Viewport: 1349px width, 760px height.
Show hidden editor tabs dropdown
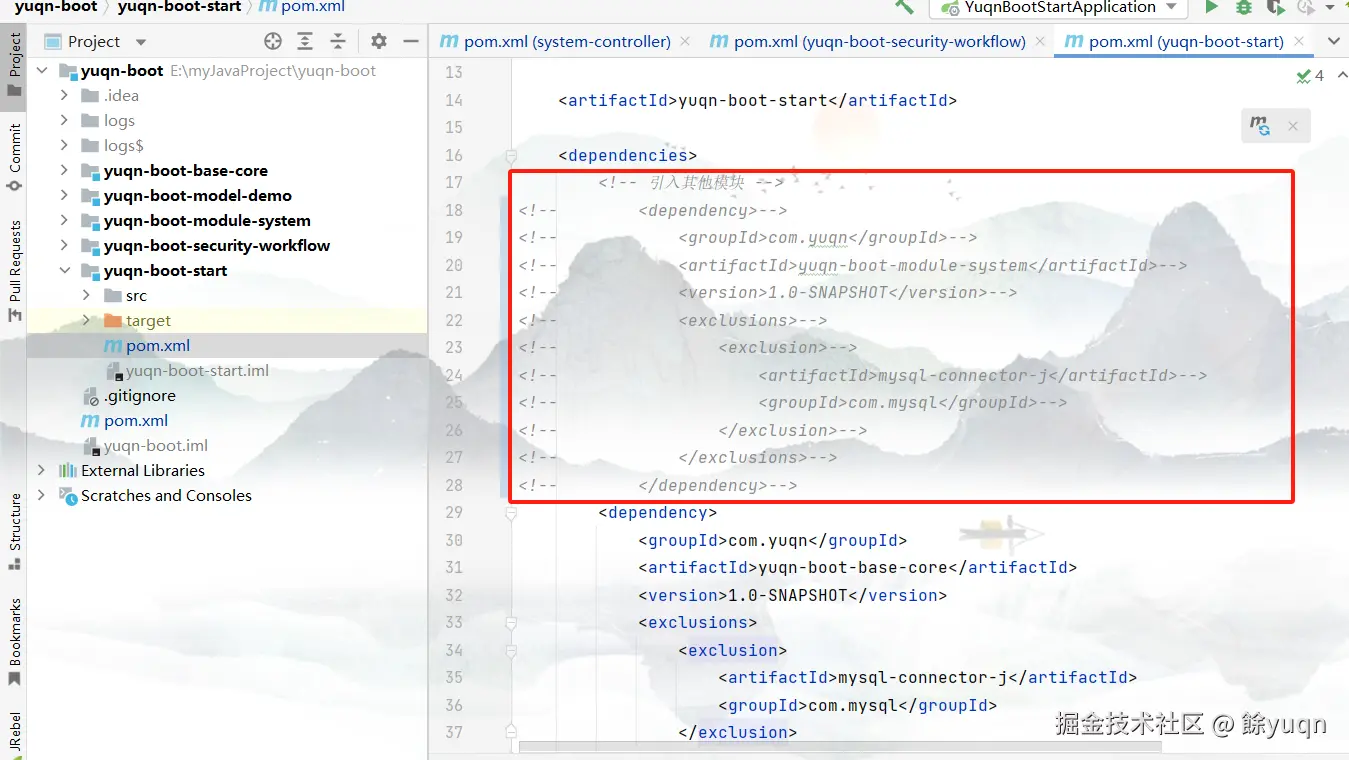1333,41
